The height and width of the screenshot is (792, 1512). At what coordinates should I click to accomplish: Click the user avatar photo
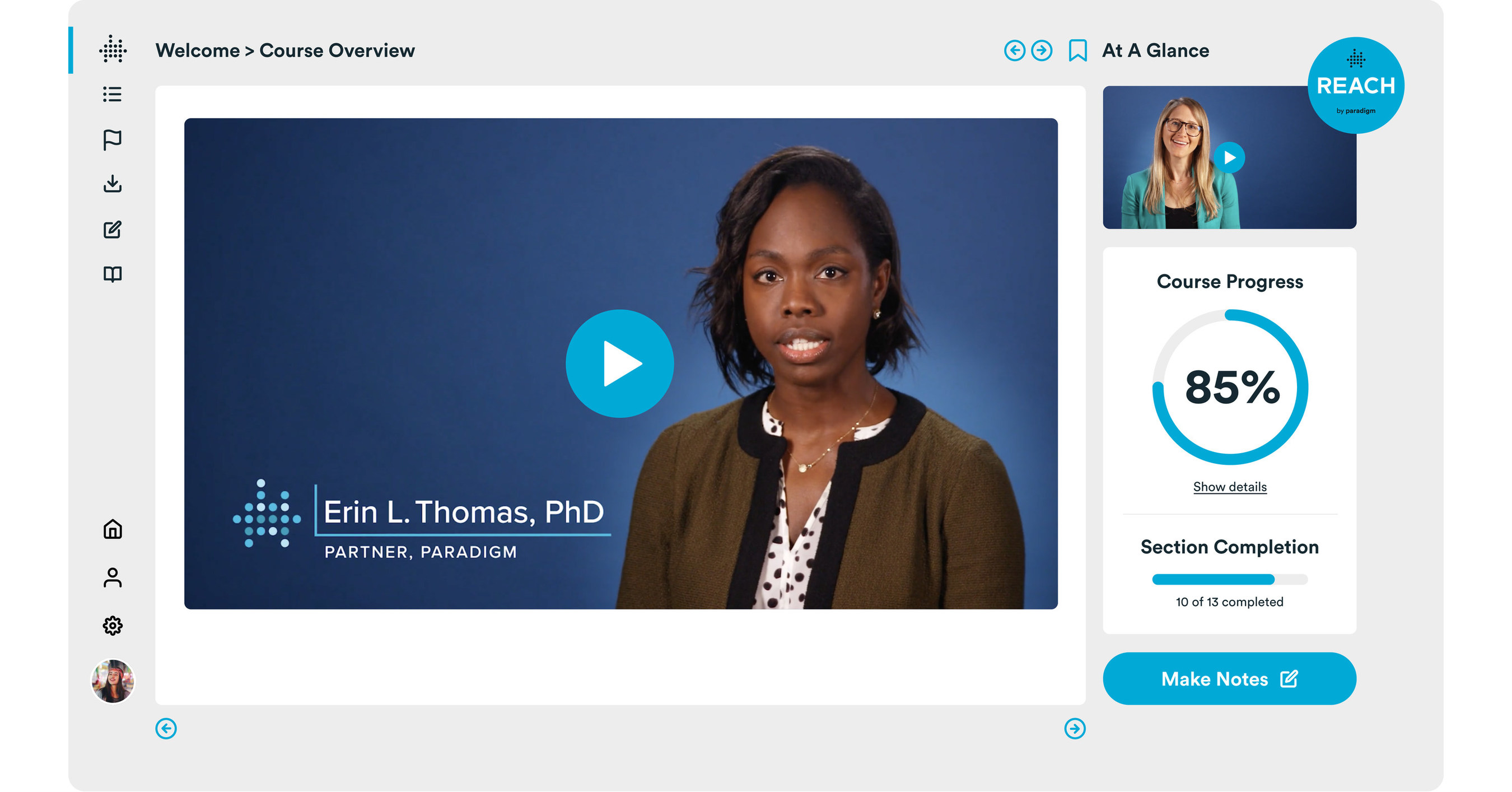coord(113,681)
